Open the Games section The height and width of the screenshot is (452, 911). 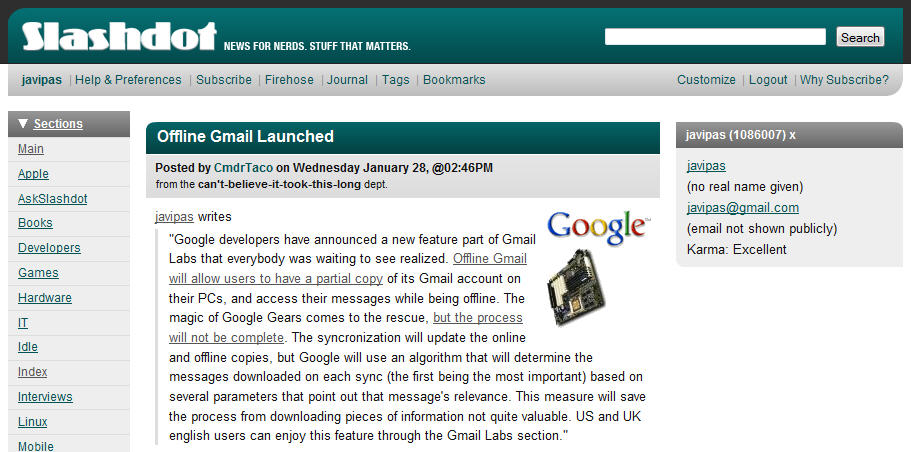(x=38, y=272)
